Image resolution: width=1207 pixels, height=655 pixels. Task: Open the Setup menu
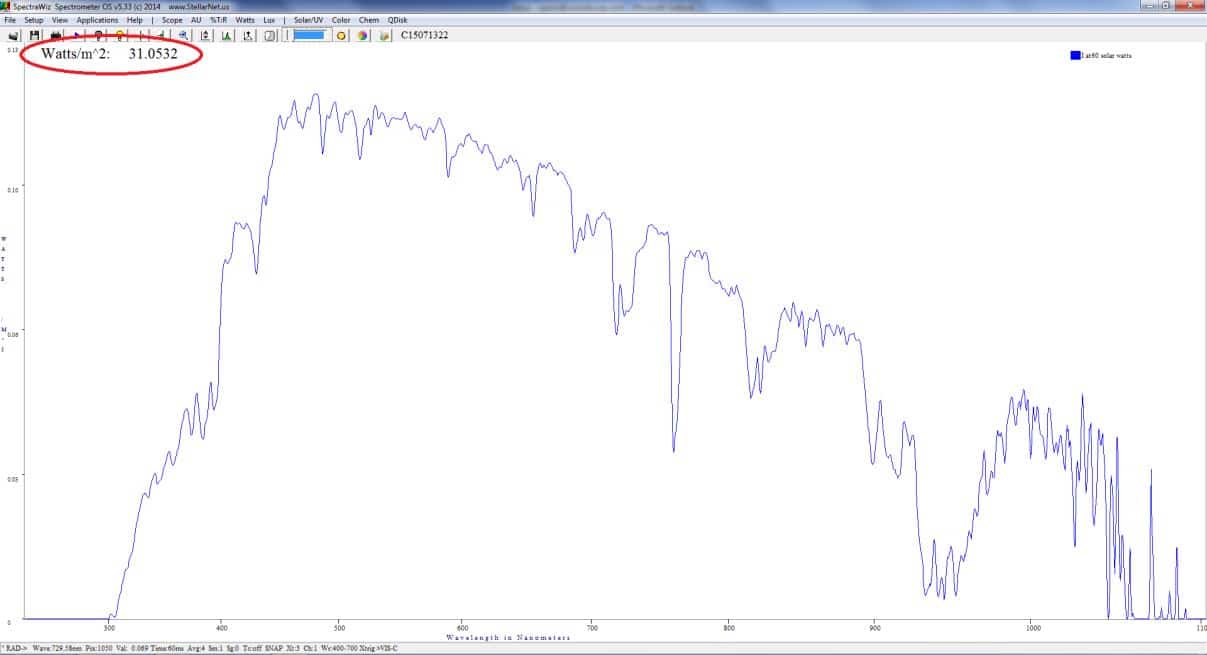tap(34, 20)
